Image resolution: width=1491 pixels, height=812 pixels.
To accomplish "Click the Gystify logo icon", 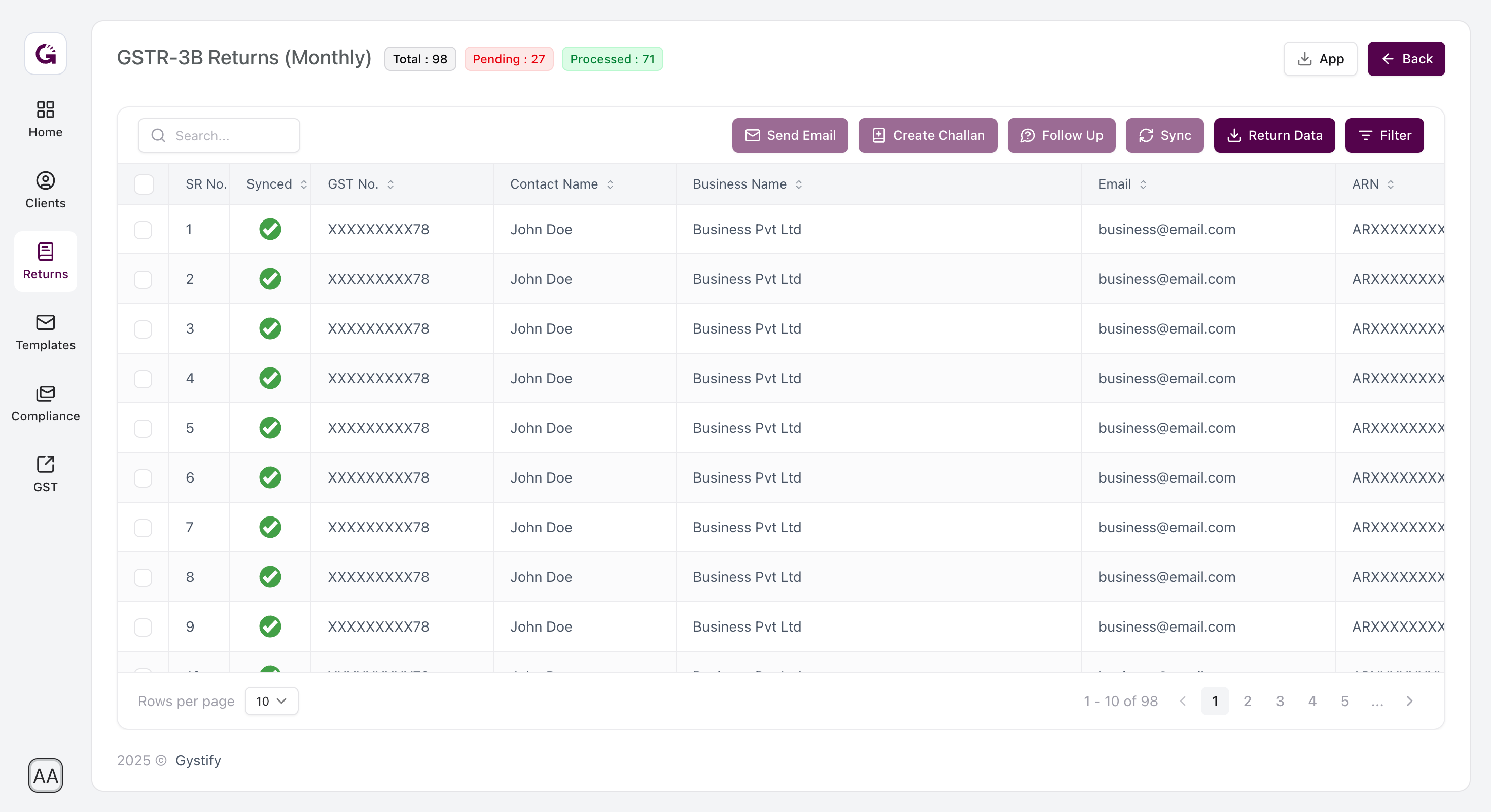I will pyautogui.click(x=45, y=54).
